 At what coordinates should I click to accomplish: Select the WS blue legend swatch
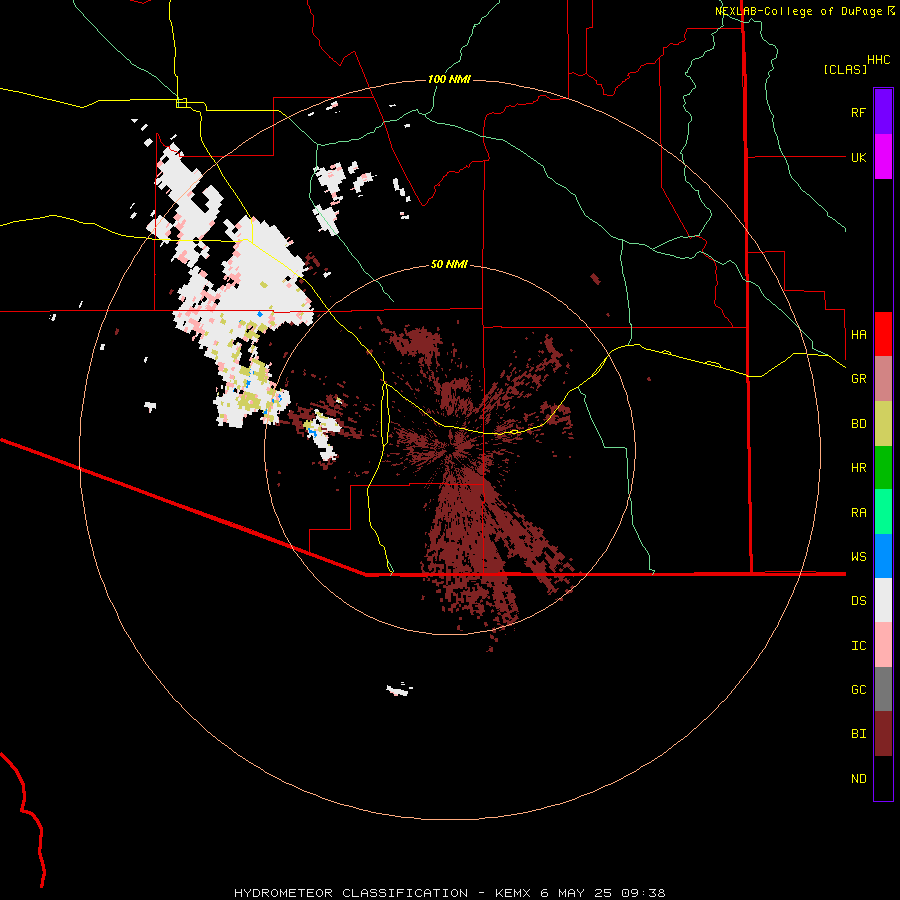pyautogui.click(x=883, y=556)
